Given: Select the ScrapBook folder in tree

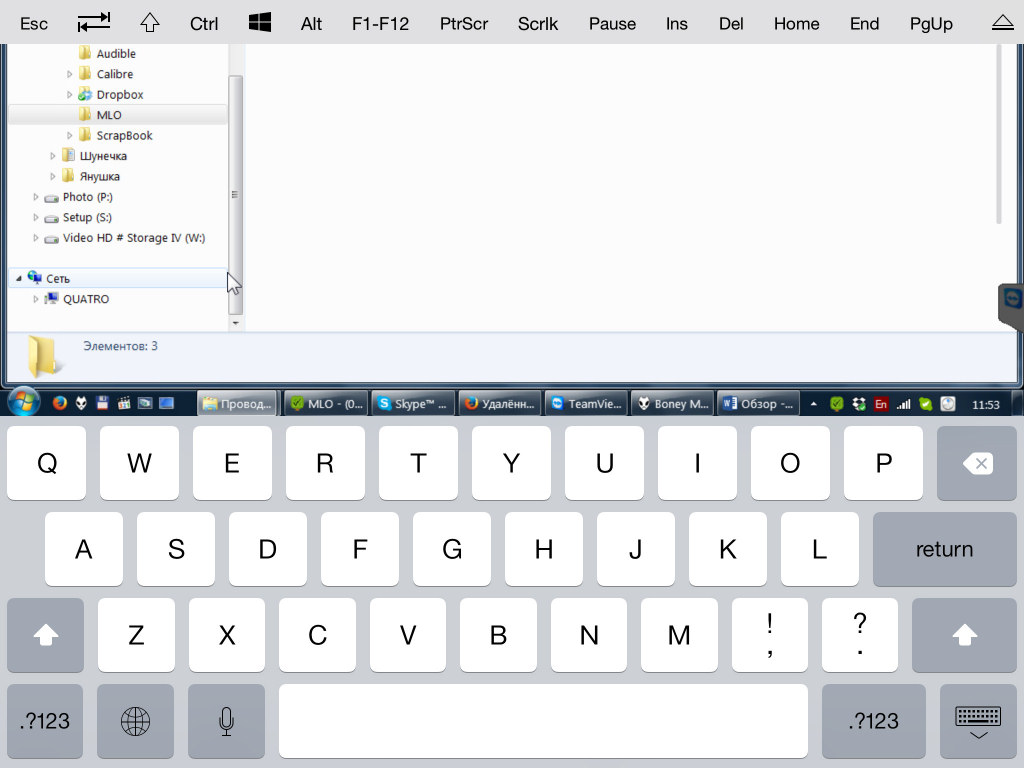Looking at the screenshot, I should click(123, 136).
